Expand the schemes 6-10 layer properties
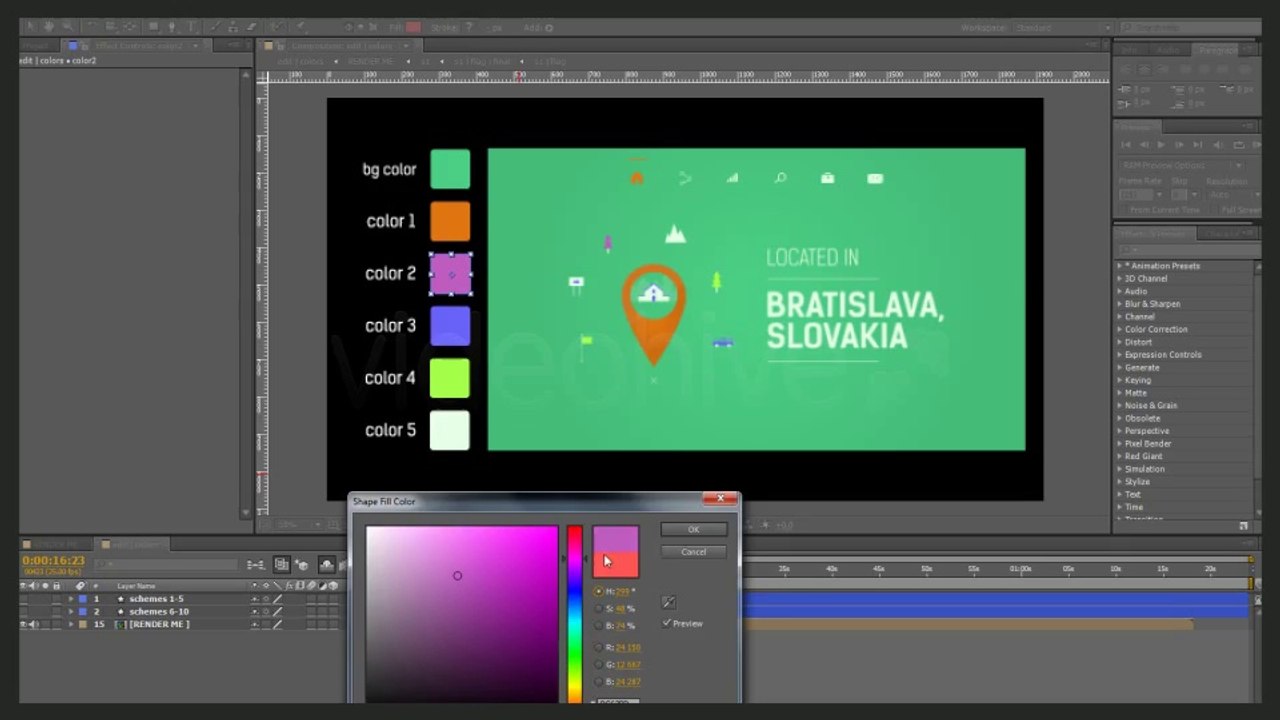1280x720 pixels. click(71, 611)
